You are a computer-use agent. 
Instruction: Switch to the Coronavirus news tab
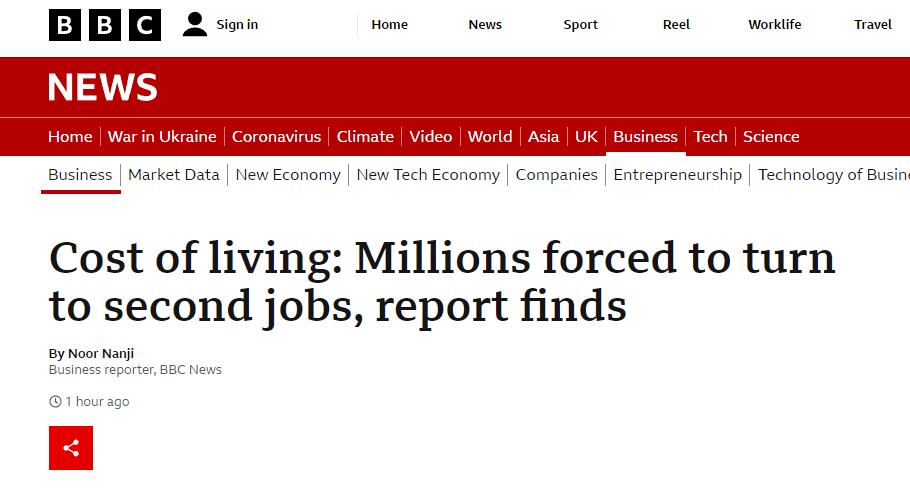coord(276,136)
